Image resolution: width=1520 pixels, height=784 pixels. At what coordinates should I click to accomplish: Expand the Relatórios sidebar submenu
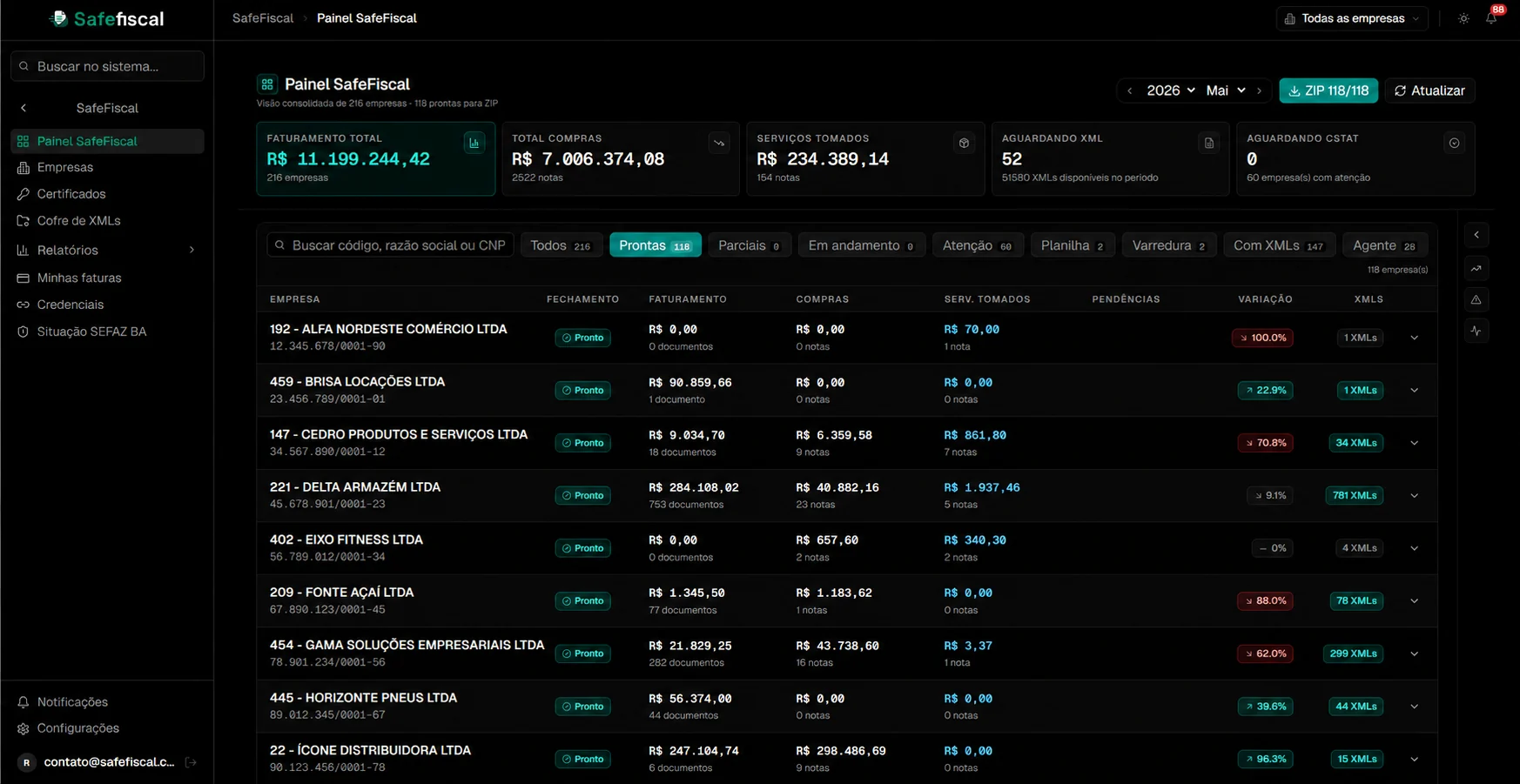[x=192, y=250]
